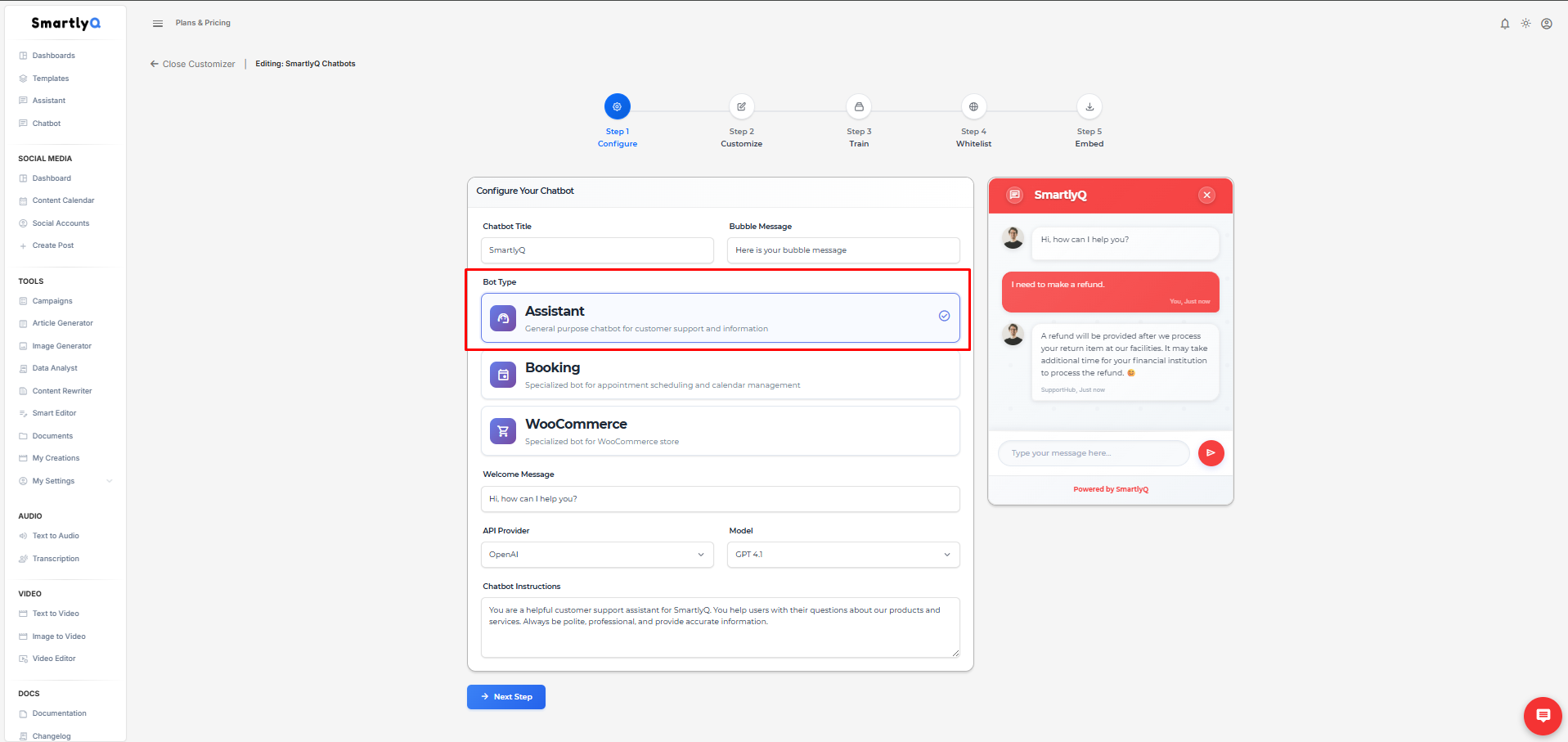Viewport: 1568px width, 742px height.
Task: Click the Welcome Message input field
Action: click(721, 499)
